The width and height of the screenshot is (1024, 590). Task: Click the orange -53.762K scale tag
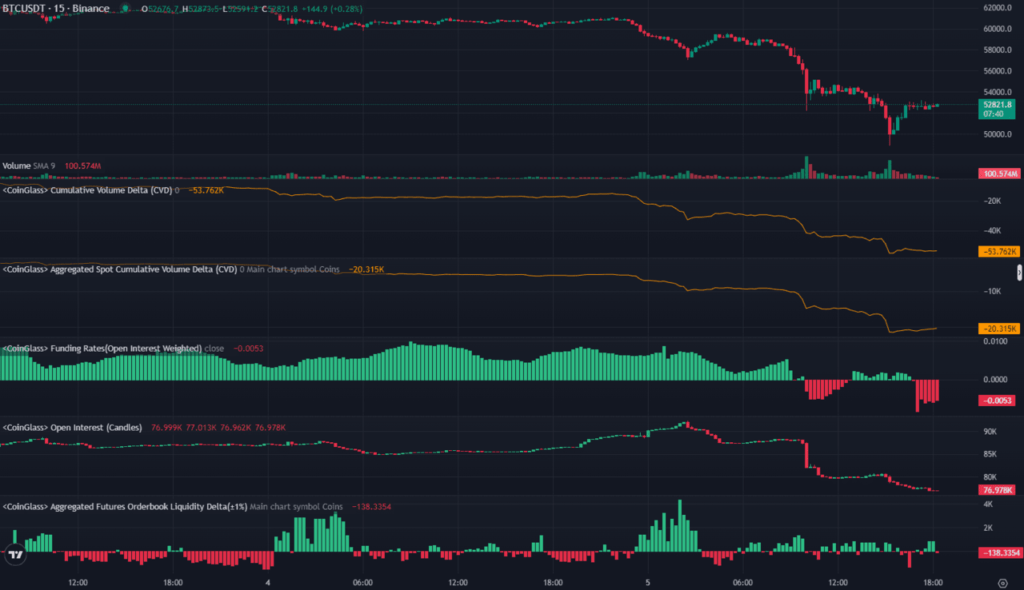(999, 252)
